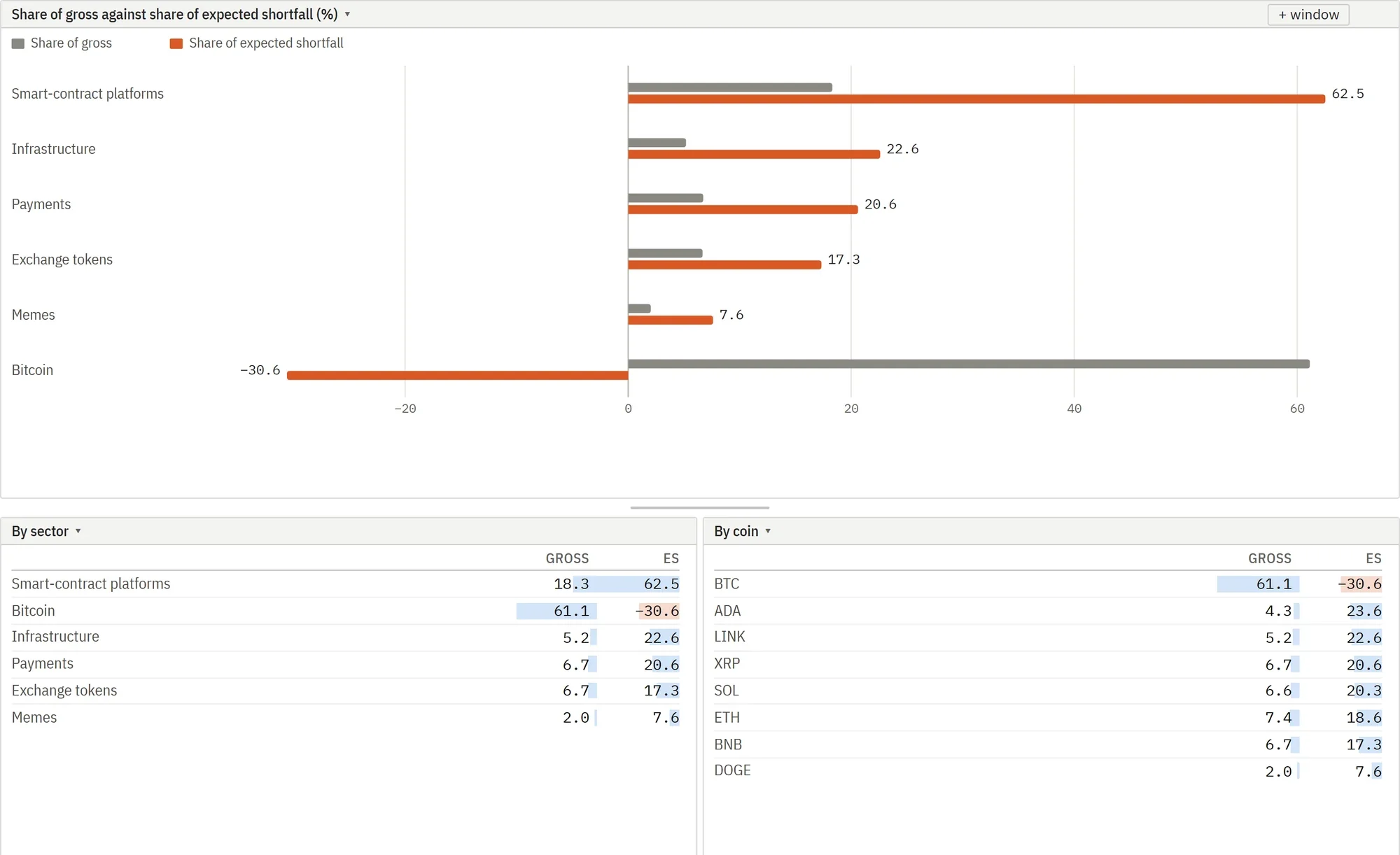
Task: Toggle the 'Share of gross' legend swatch
Action: click(18, 43)
